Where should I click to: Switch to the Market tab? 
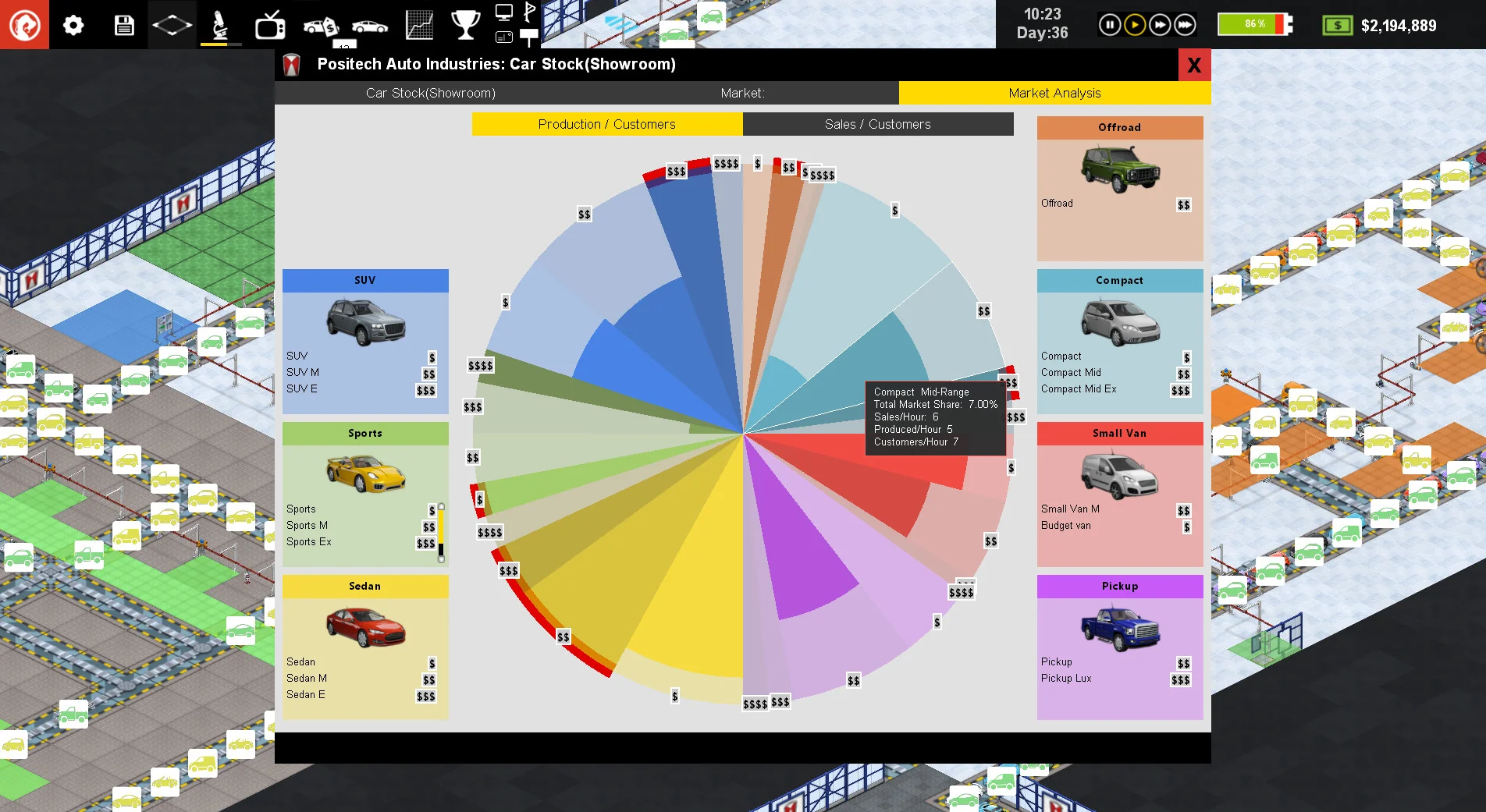tap(742, 93)
